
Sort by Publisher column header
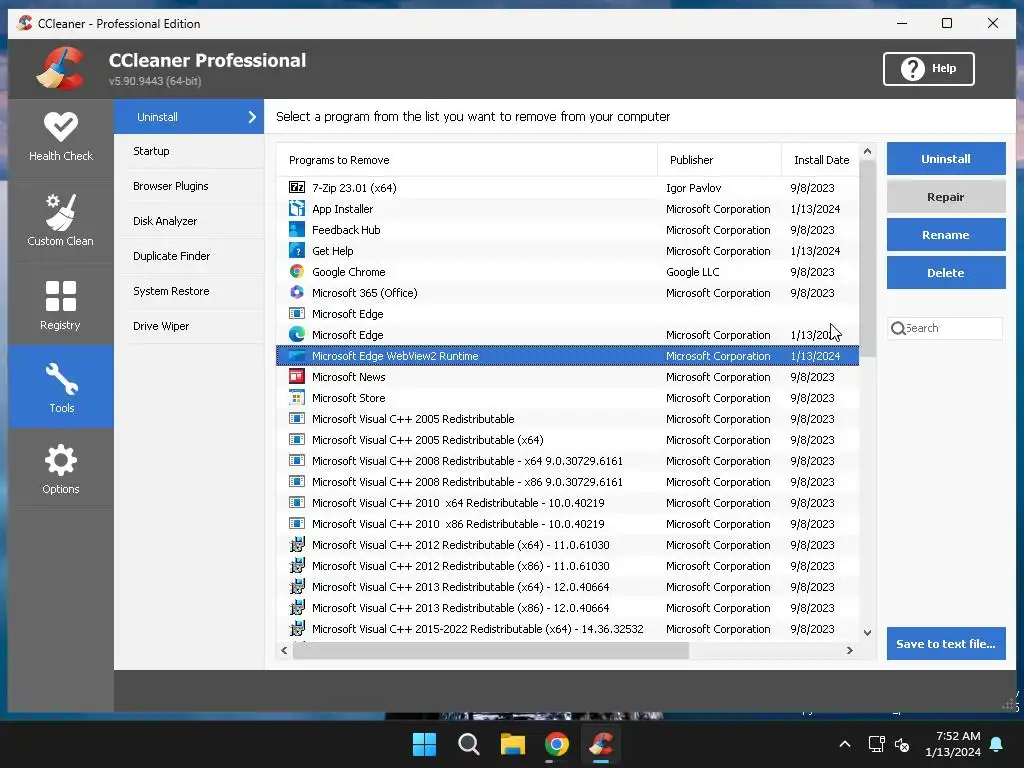click(x=719, y=160)
